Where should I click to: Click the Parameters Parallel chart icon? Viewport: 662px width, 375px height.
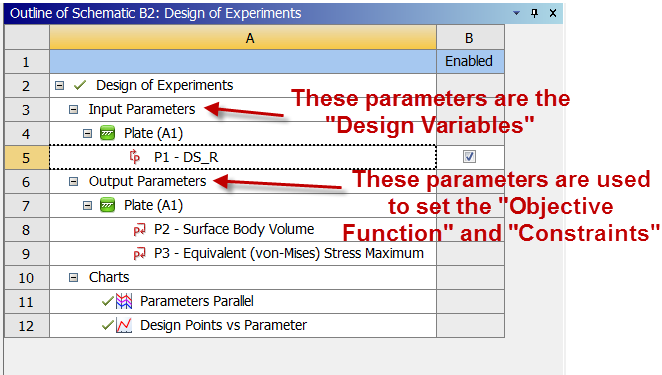click(124, 301)
